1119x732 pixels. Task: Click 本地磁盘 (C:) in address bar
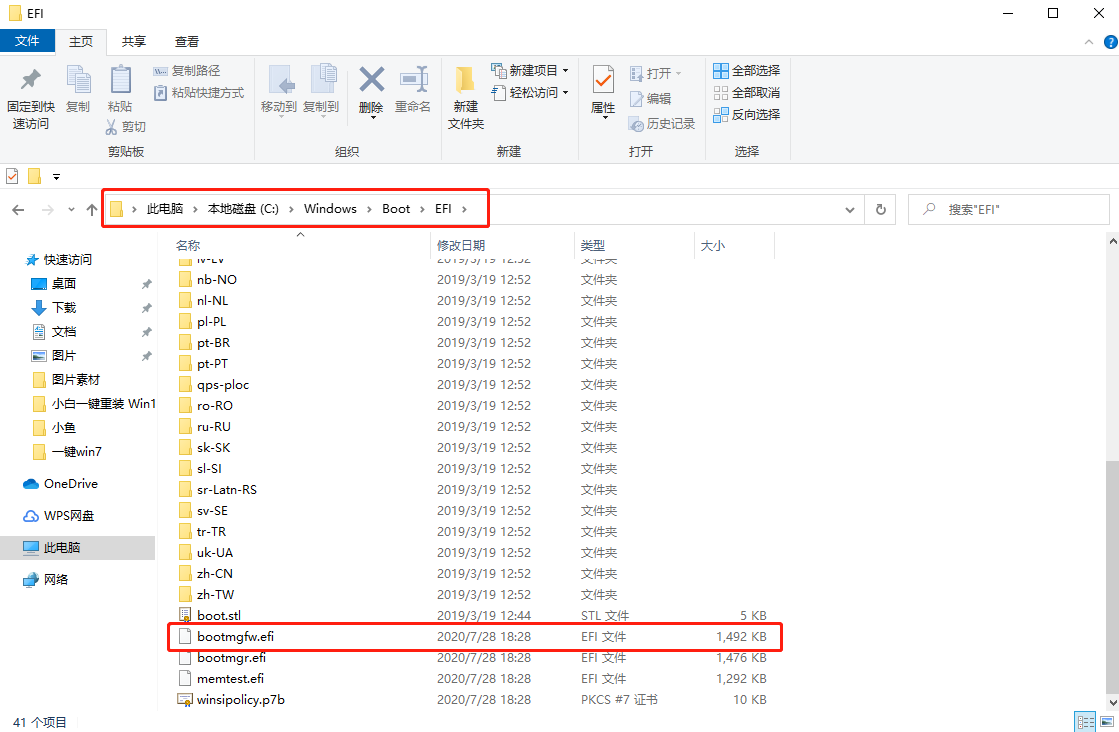[x=243, y=209]
